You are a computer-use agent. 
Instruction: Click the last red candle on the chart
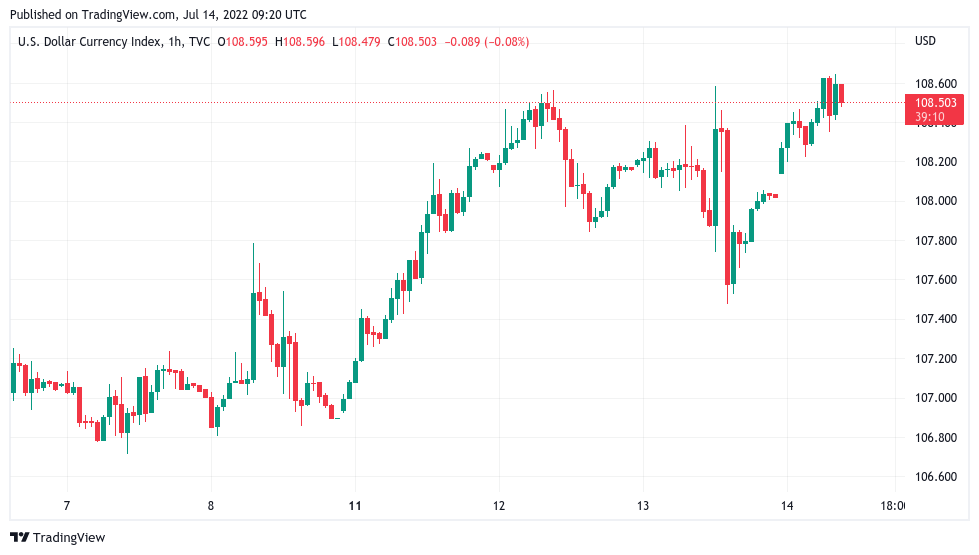pos(842,94)
